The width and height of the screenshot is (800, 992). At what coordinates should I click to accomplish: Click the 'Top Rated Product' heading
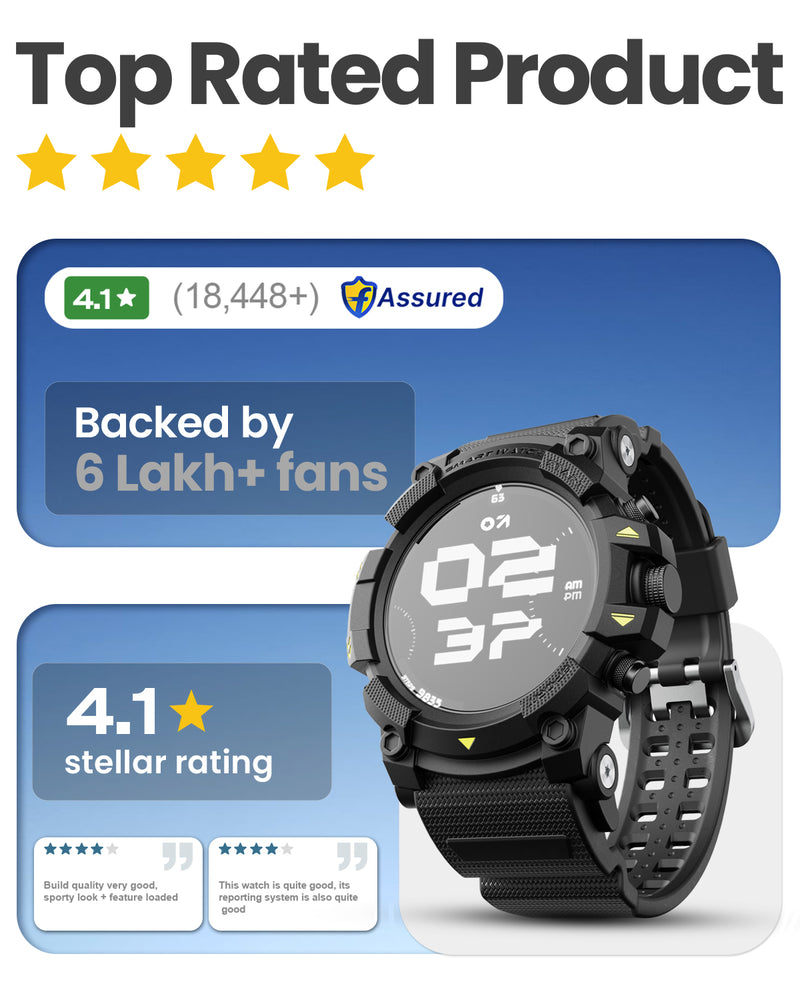tap(400, 75)
